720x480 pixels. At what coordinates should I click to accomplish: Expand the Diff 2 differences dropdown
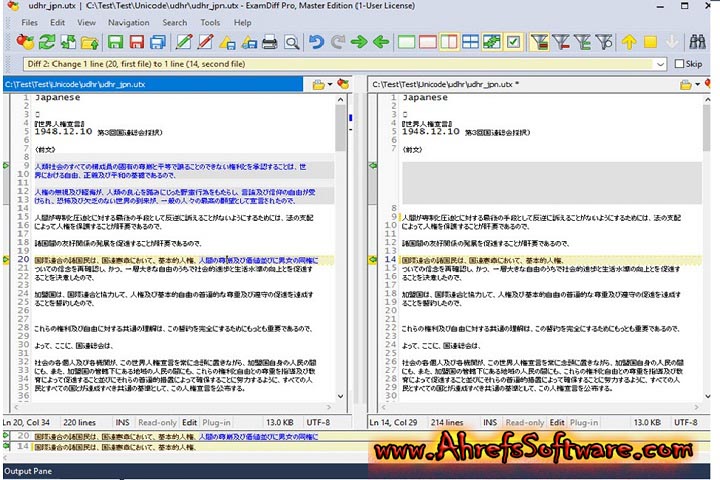(661, 64)
